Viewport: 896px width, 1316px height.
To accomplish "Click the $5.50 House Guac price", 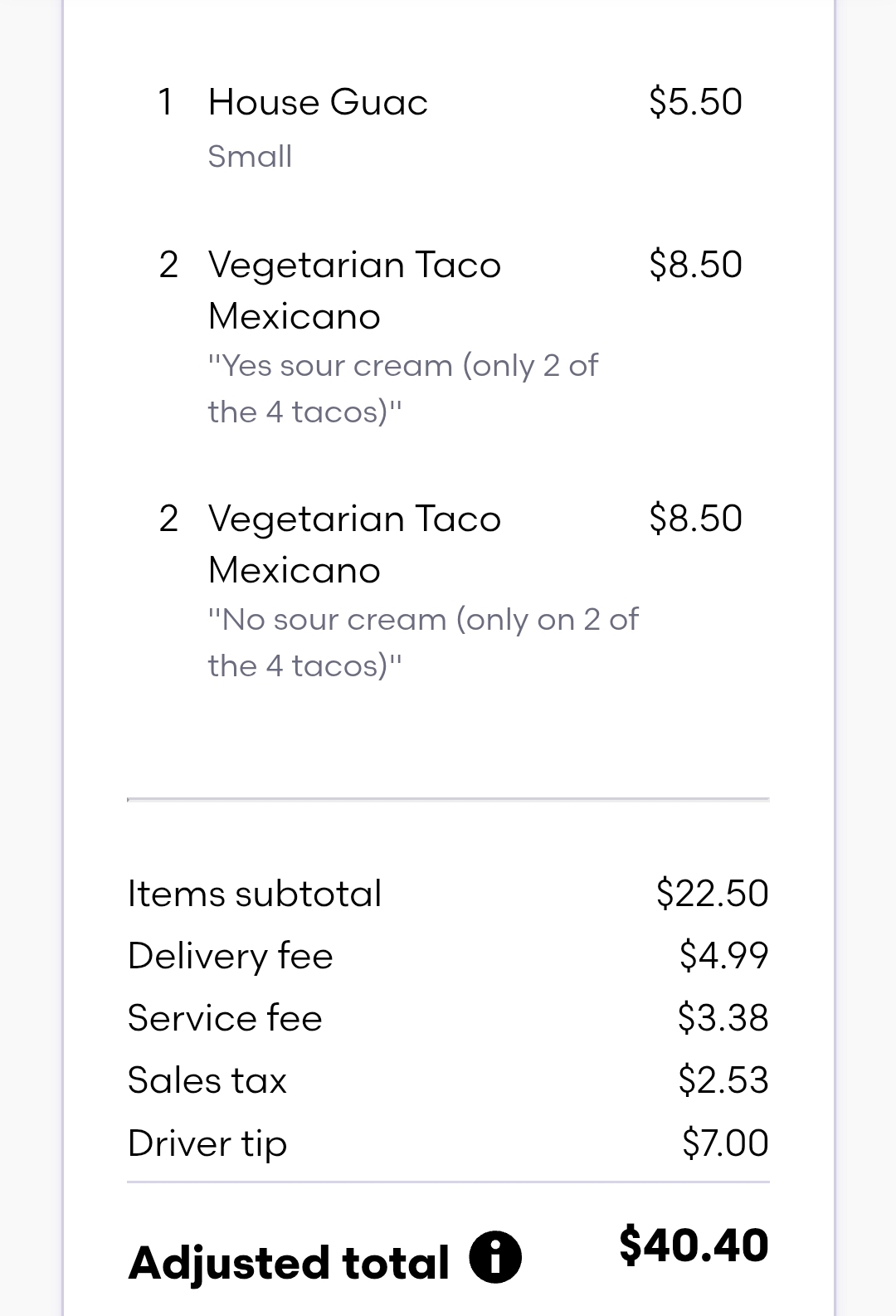I will pyautogui.click(x=695, y=102).
